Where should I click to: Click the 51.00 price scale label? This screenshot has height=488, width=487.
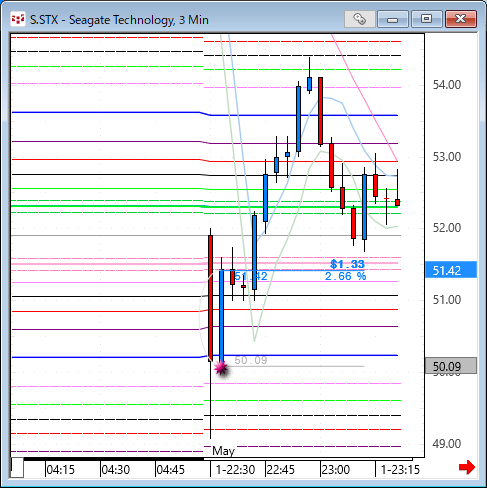coord(447,300)
